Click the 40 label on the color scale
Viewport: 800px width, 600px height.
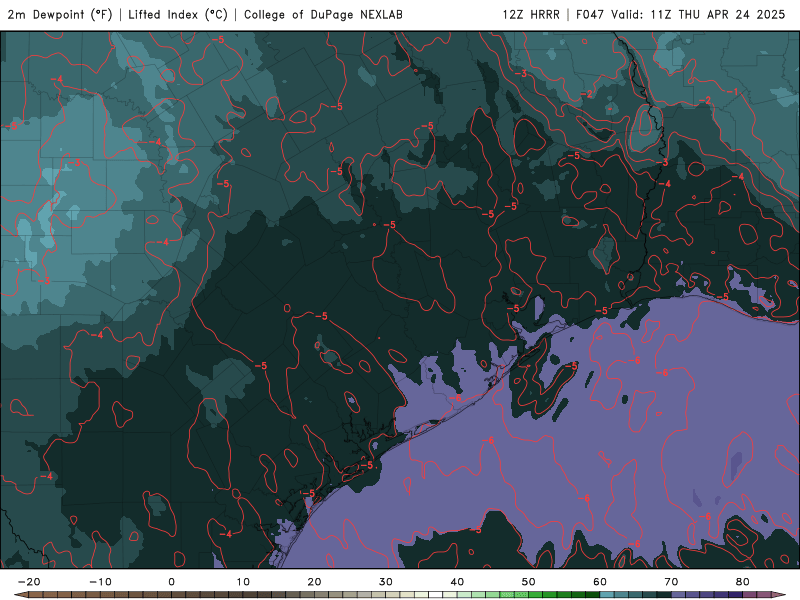(x=457, y=582)
